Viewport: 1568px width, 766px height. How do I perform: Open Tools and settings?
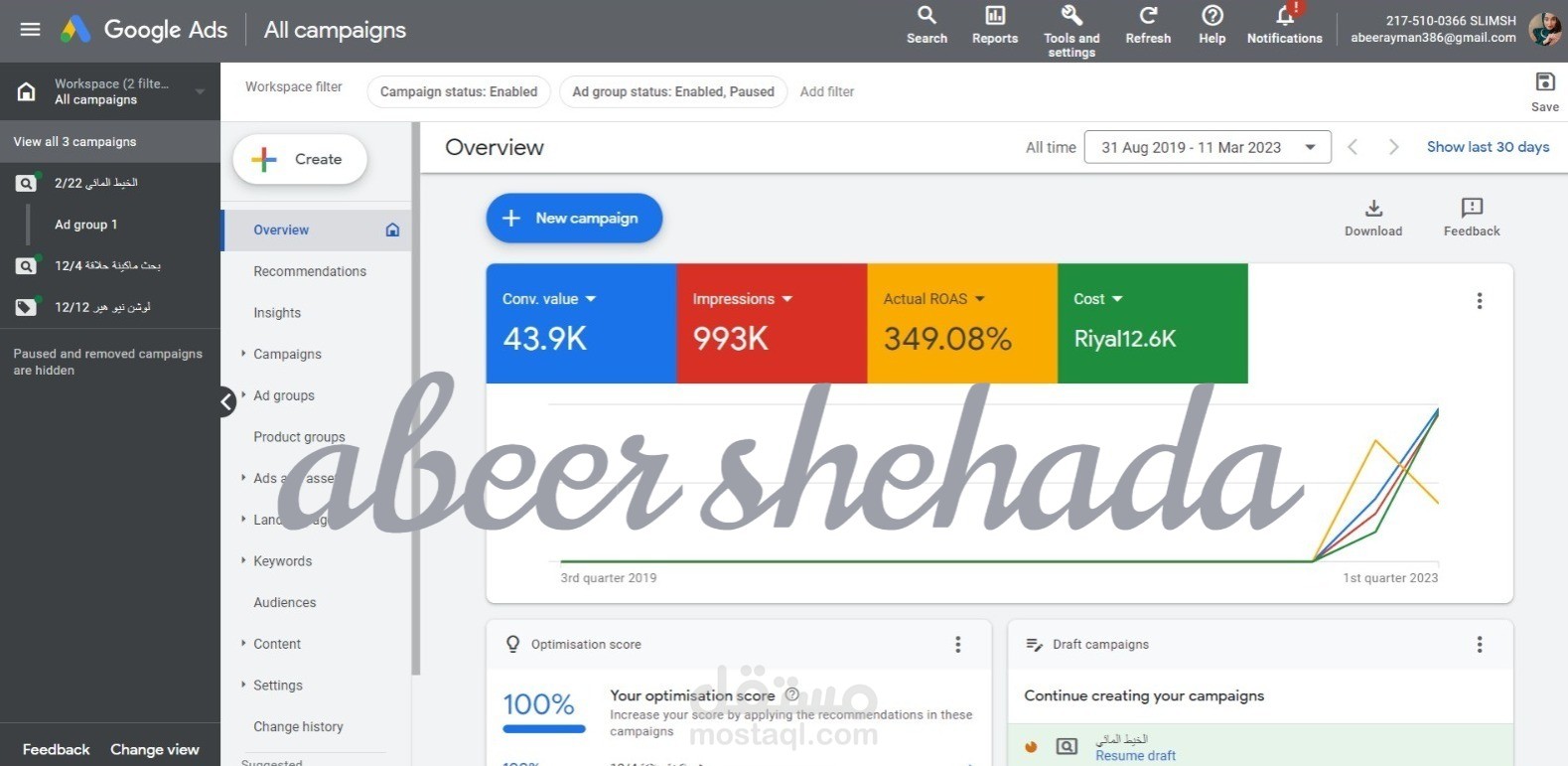[x=1071, y=31]
